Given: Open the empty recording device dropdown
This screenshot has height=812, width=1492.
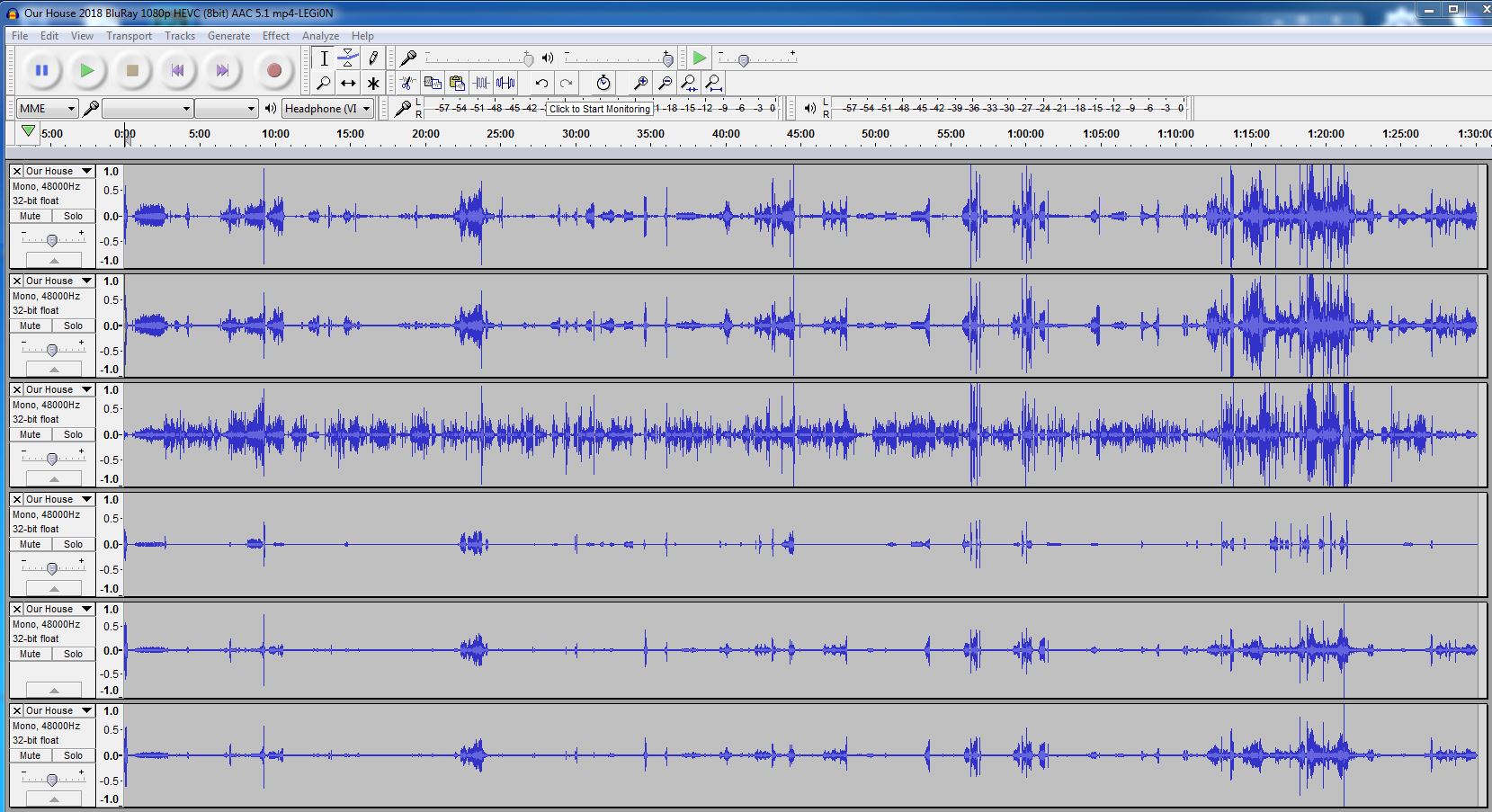Looking at the screenshot, I should 148,109.
